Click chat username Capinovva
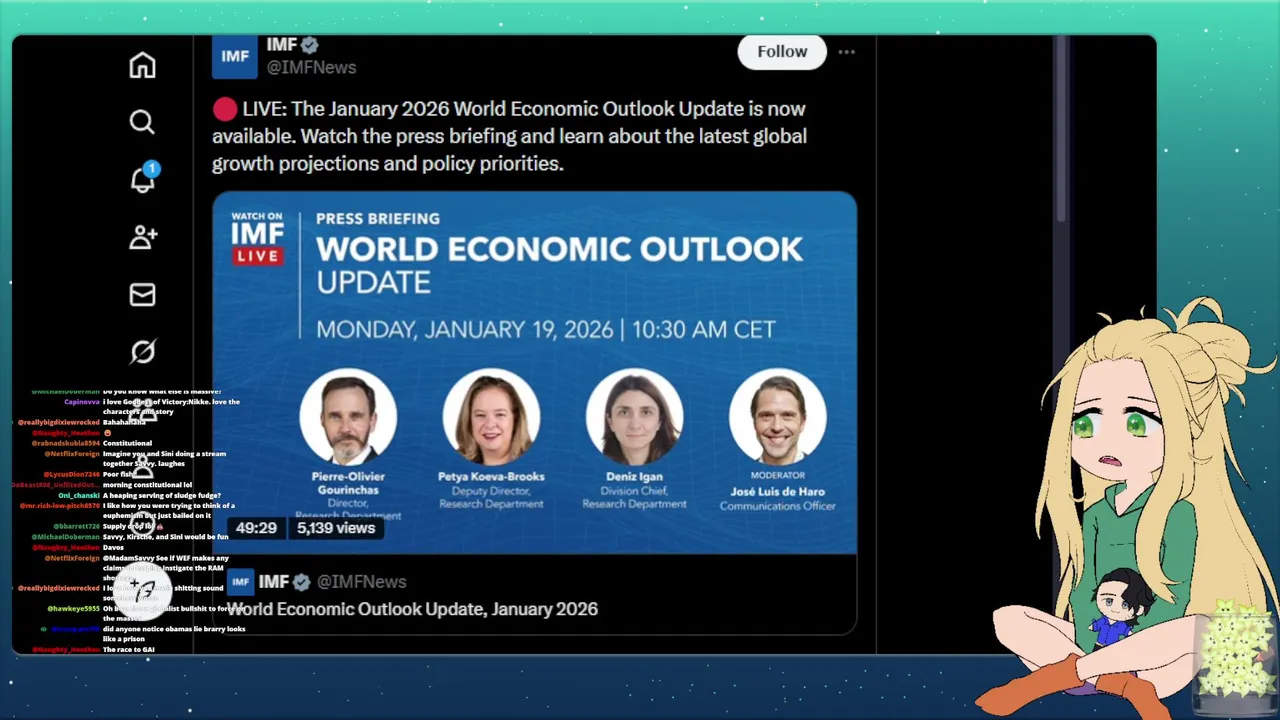The height and width of the screenshot is (720, 1280). click(82, 402)
